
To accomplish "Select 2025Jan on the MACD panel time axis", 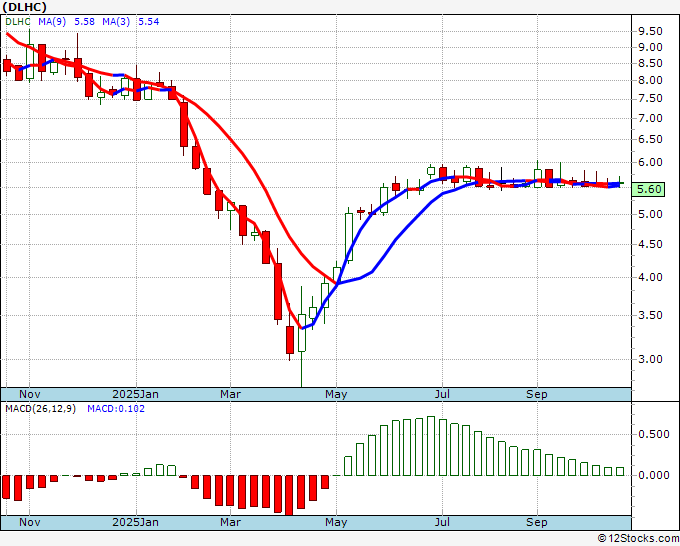I will pyautogui.click(x=135, y=522).
